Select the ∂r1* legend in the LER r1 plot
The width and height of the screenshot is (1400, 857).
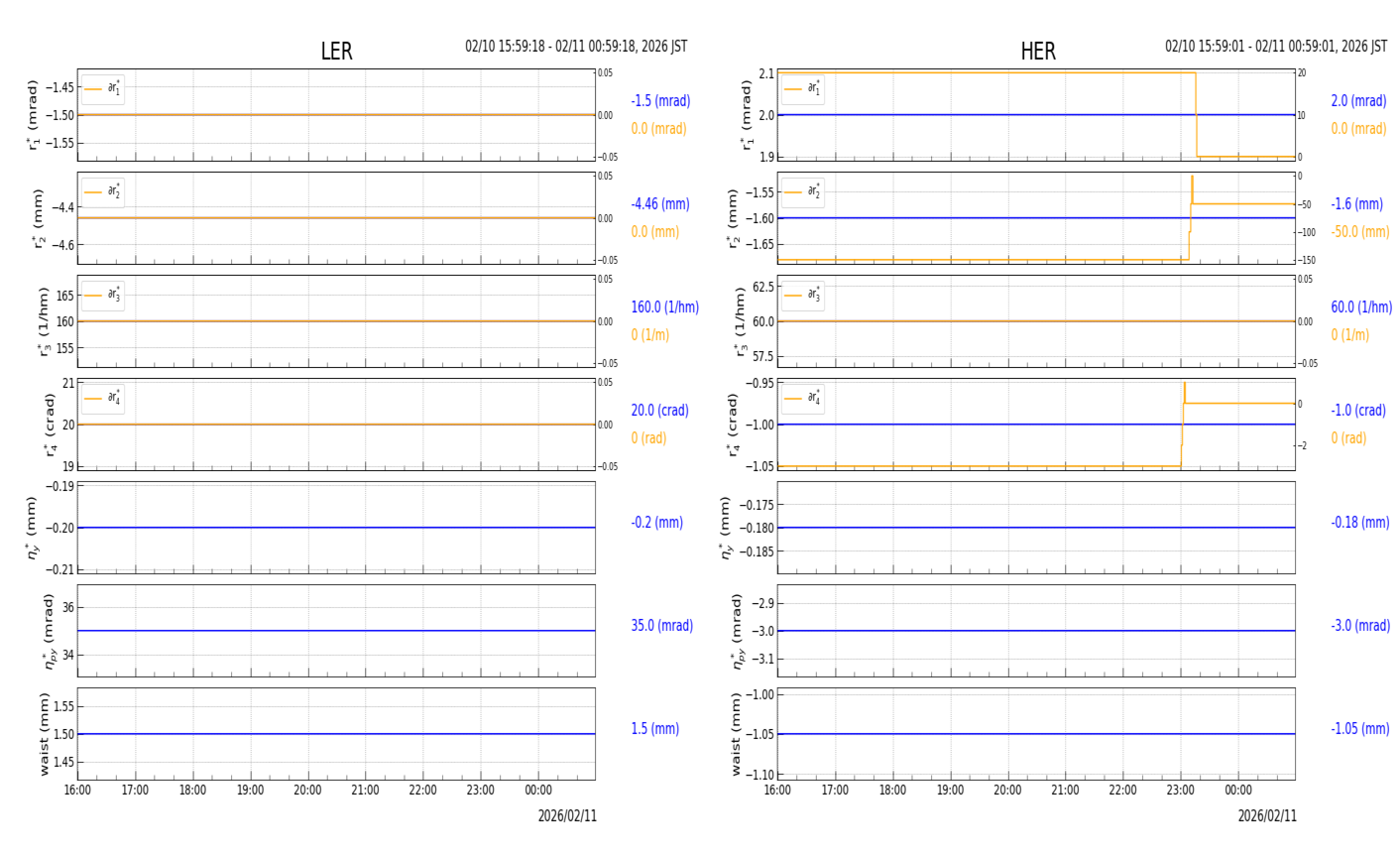coord(103,89)
